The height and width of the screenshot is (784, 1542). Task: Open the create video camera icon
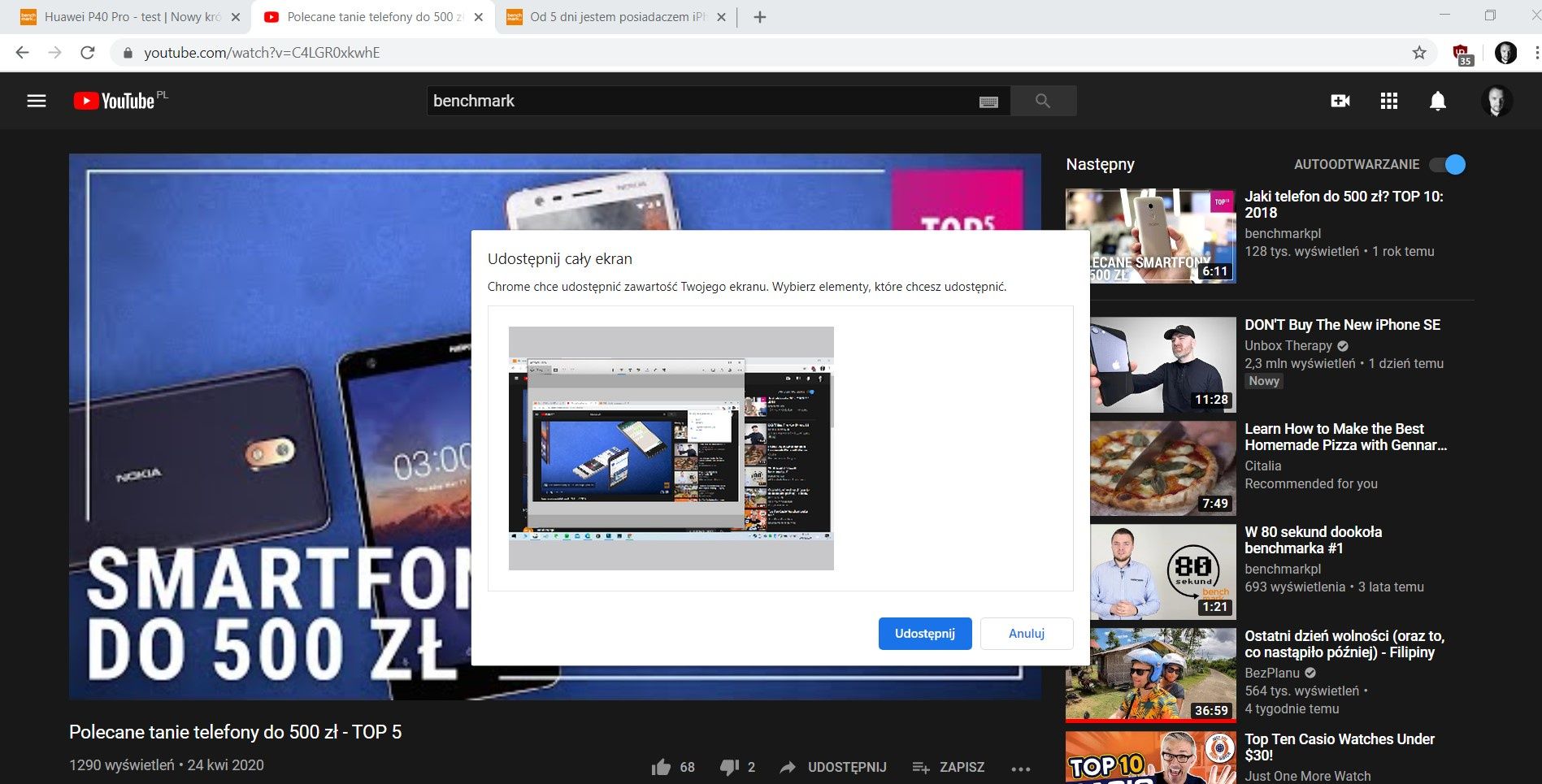tap(1340, 101)
